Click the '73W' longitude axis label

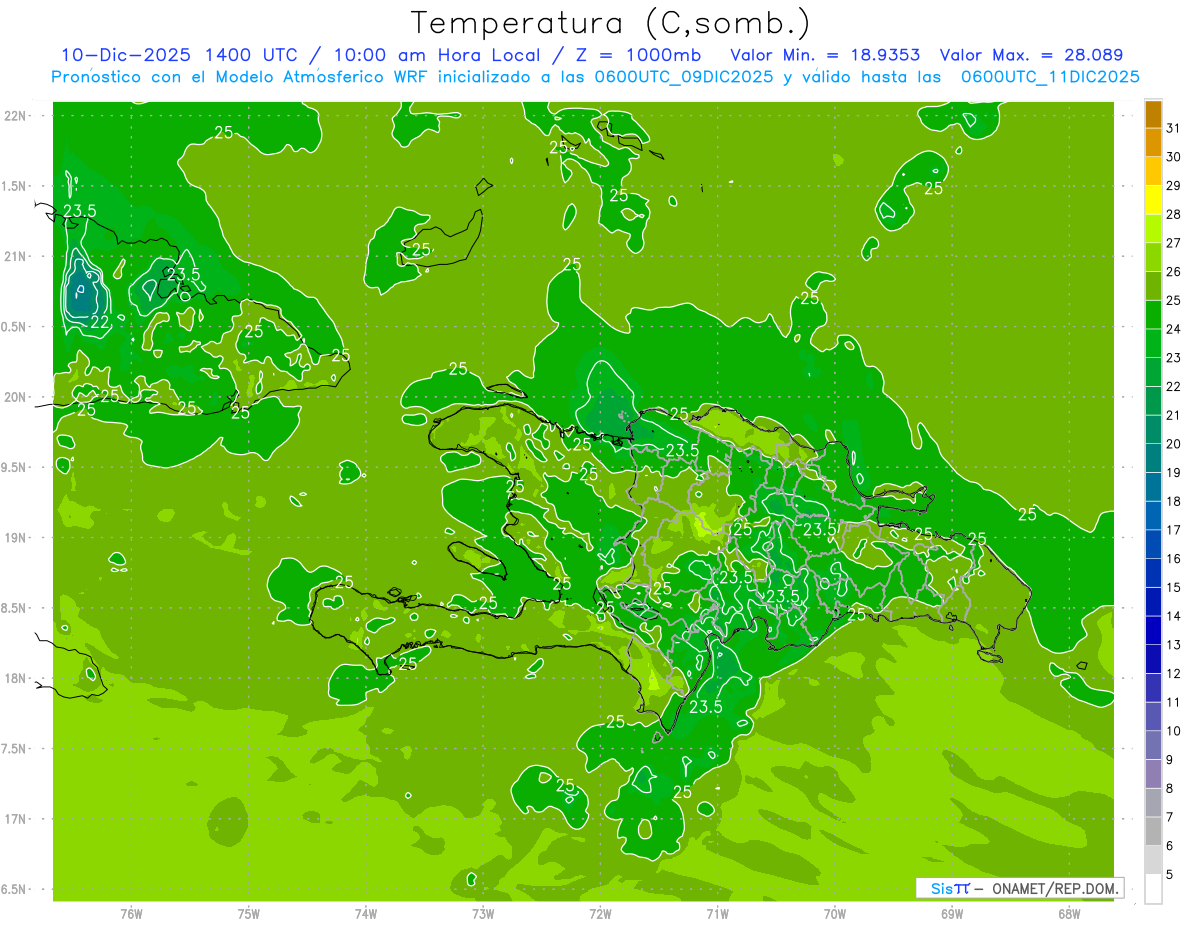point(483,914)
